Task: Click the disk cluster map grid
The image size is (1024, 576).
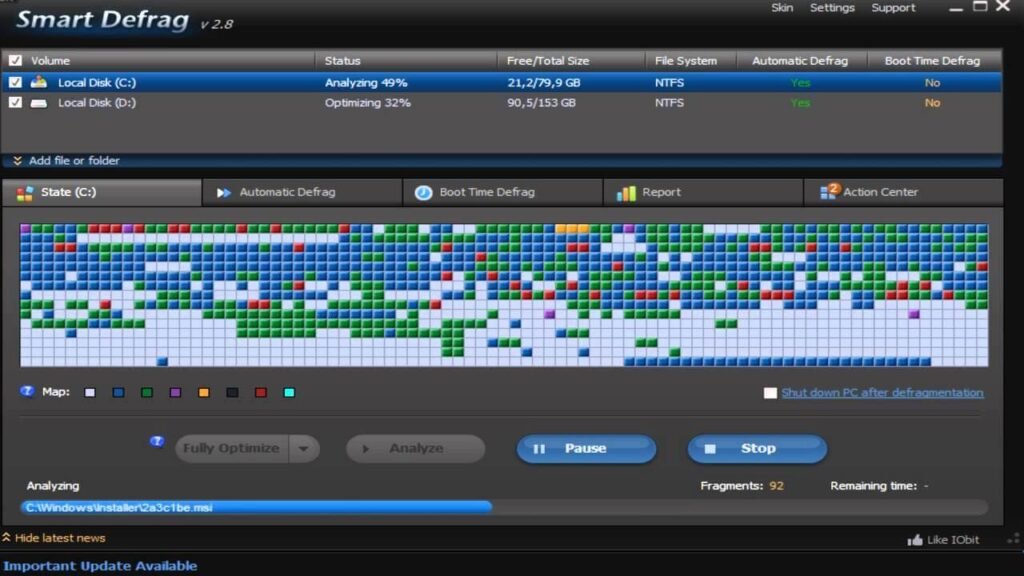Action: click(x=504, y=295)
